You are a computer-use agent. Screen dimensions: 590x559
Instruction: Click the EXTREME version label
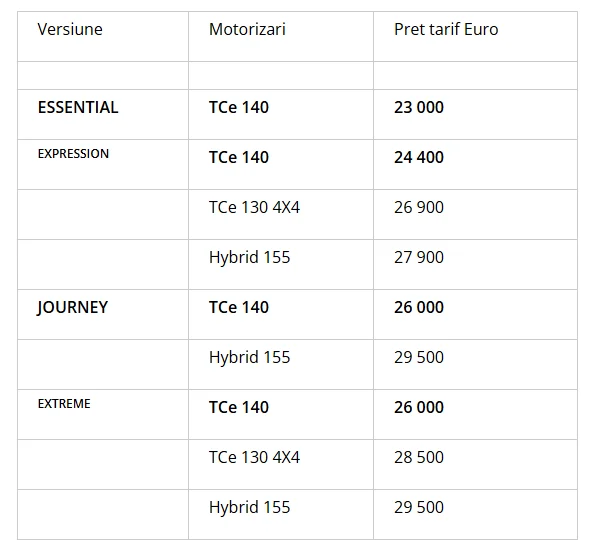point(64,404)
